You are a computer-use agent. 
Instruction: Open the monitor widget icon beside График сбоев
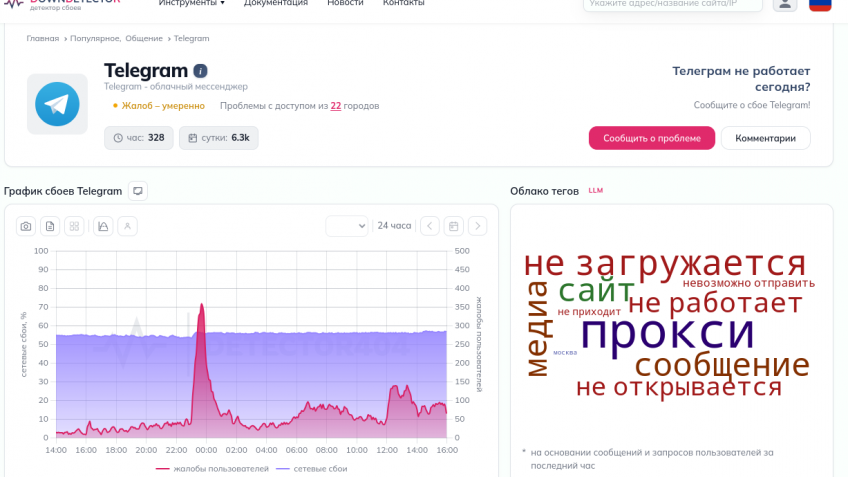[138, 191]
